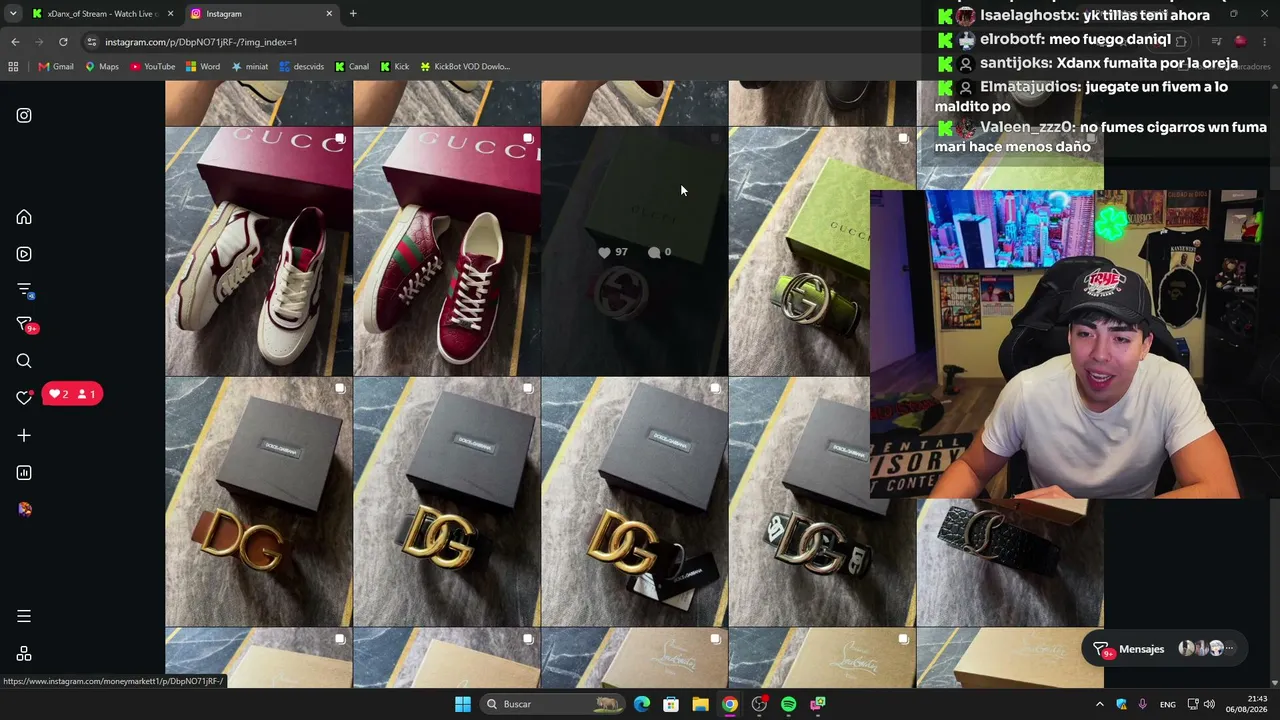The image size is (1280, 720).
Task: Open the Mensajes floating messages button
Action: click(x=1166, y=649)
